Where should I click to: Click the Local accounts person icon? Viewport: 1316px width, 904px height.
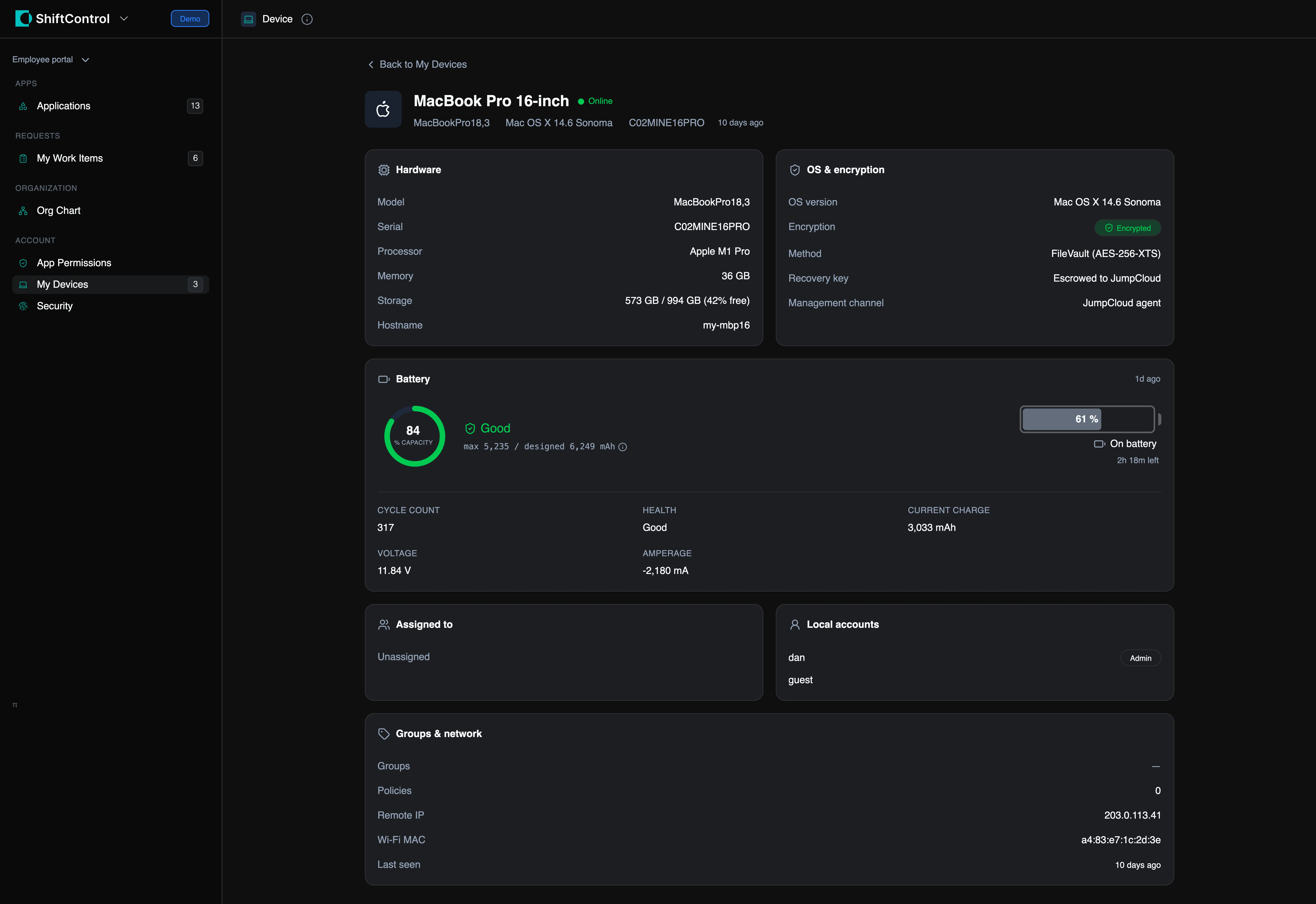(795, 625)
